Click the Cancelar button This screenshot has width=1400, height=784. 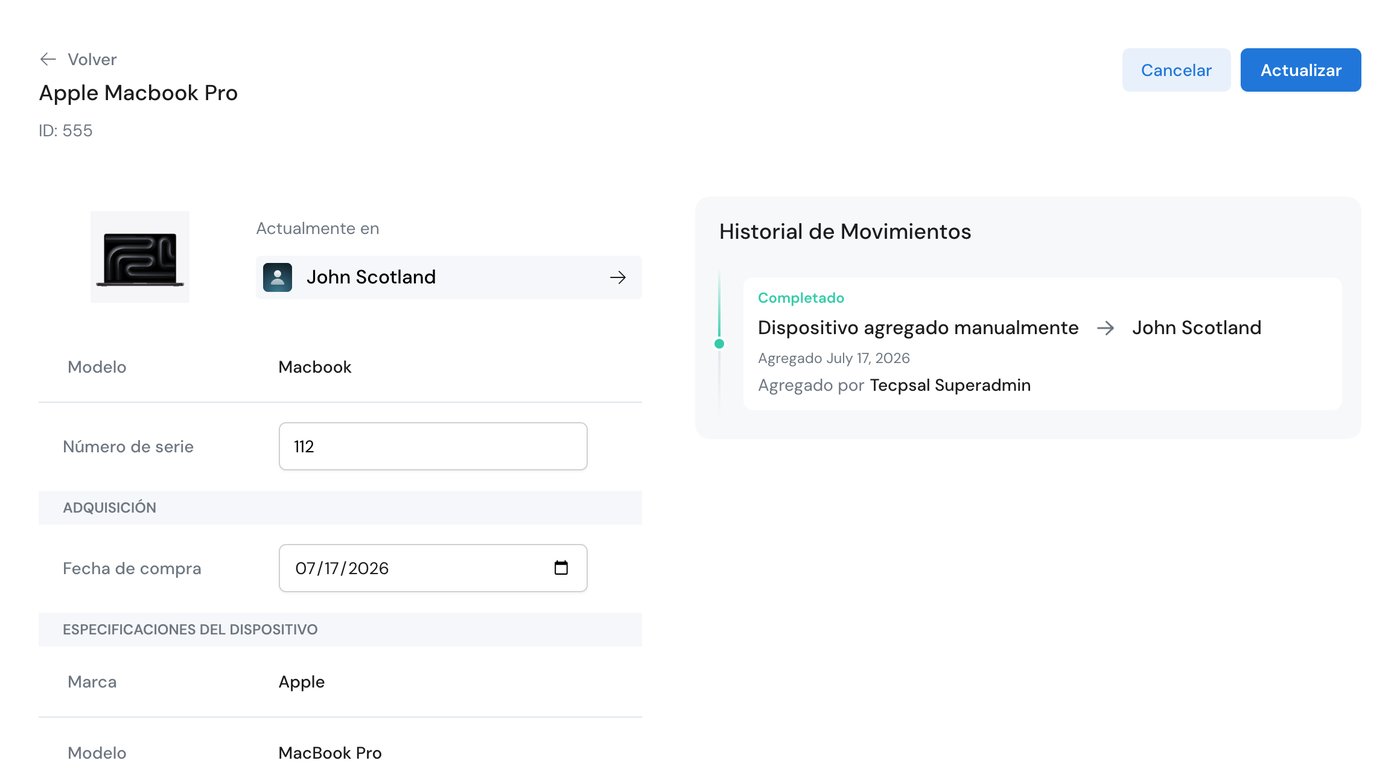click(x=1176, y=70)
